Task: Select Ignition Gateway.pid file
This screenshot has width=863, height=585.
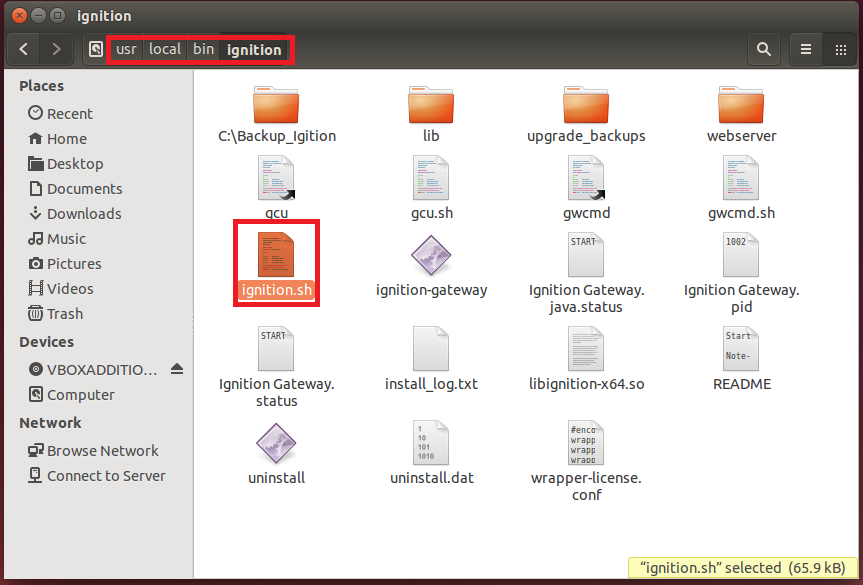Action: pos(741,273)
